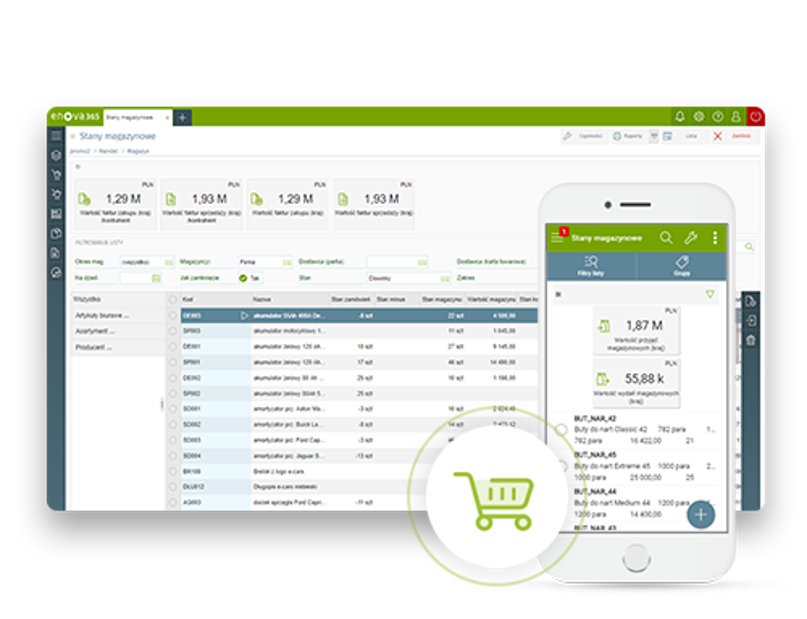Select the row checkbox for DE003

(x=173, y=315)
